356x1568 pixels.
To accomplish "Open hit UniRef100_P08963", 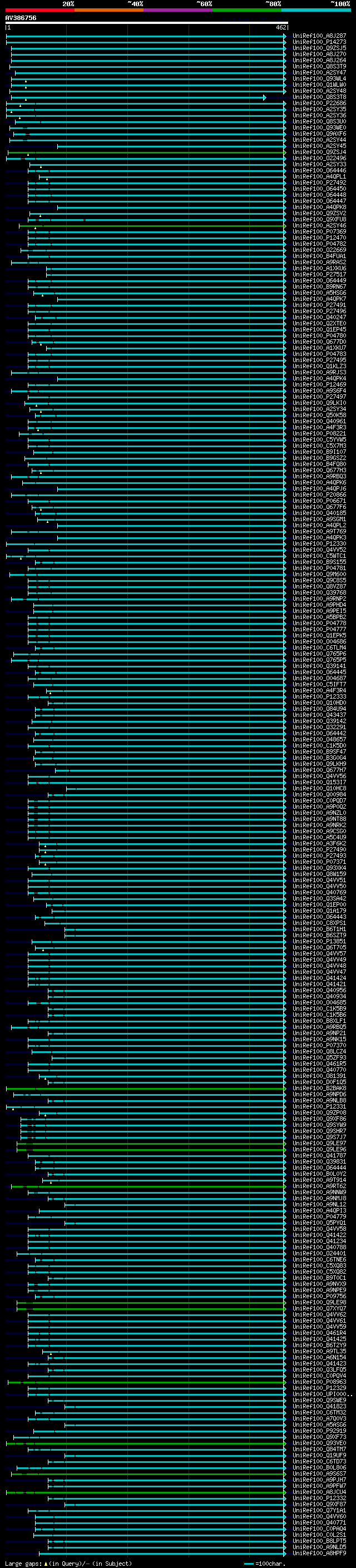I will tap(319, 1382).
